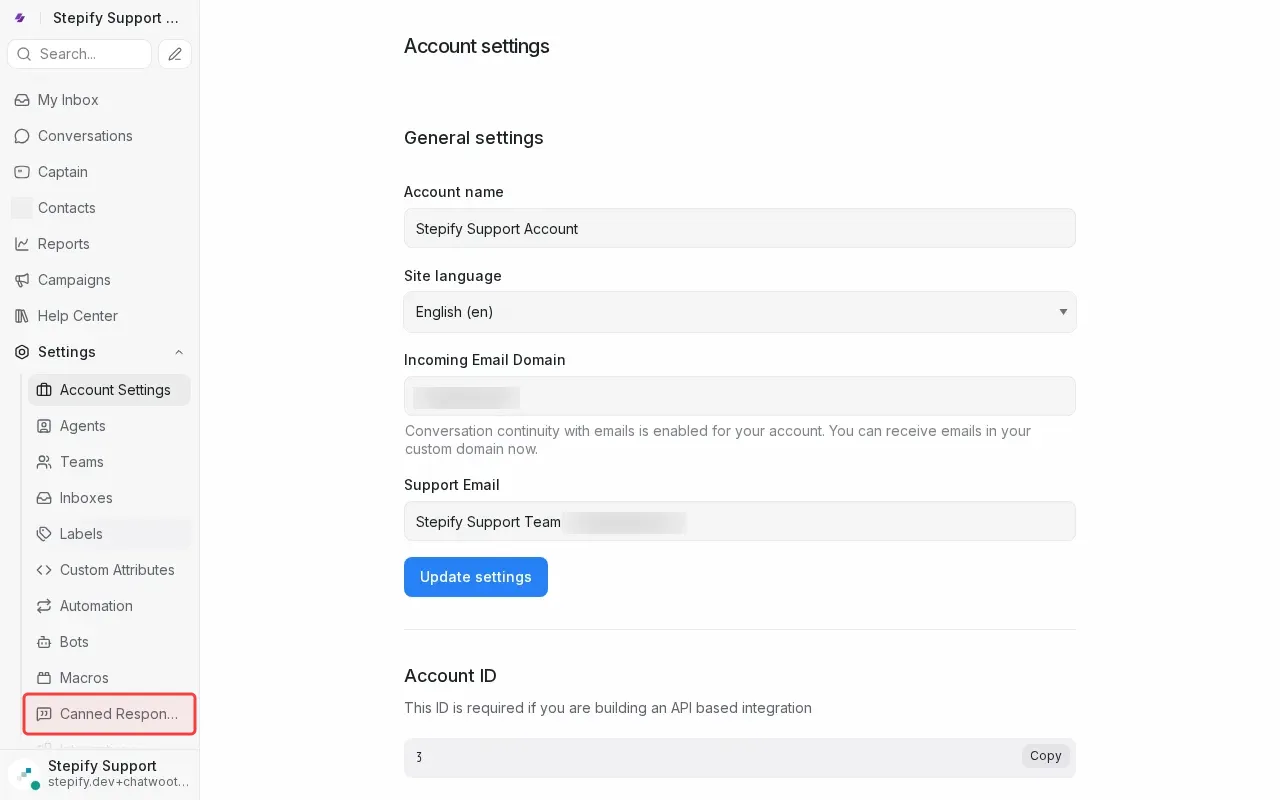Open the Settings gear in sidebar
Viewport: 1280px width, 800px height.
[x=21, y=352]
